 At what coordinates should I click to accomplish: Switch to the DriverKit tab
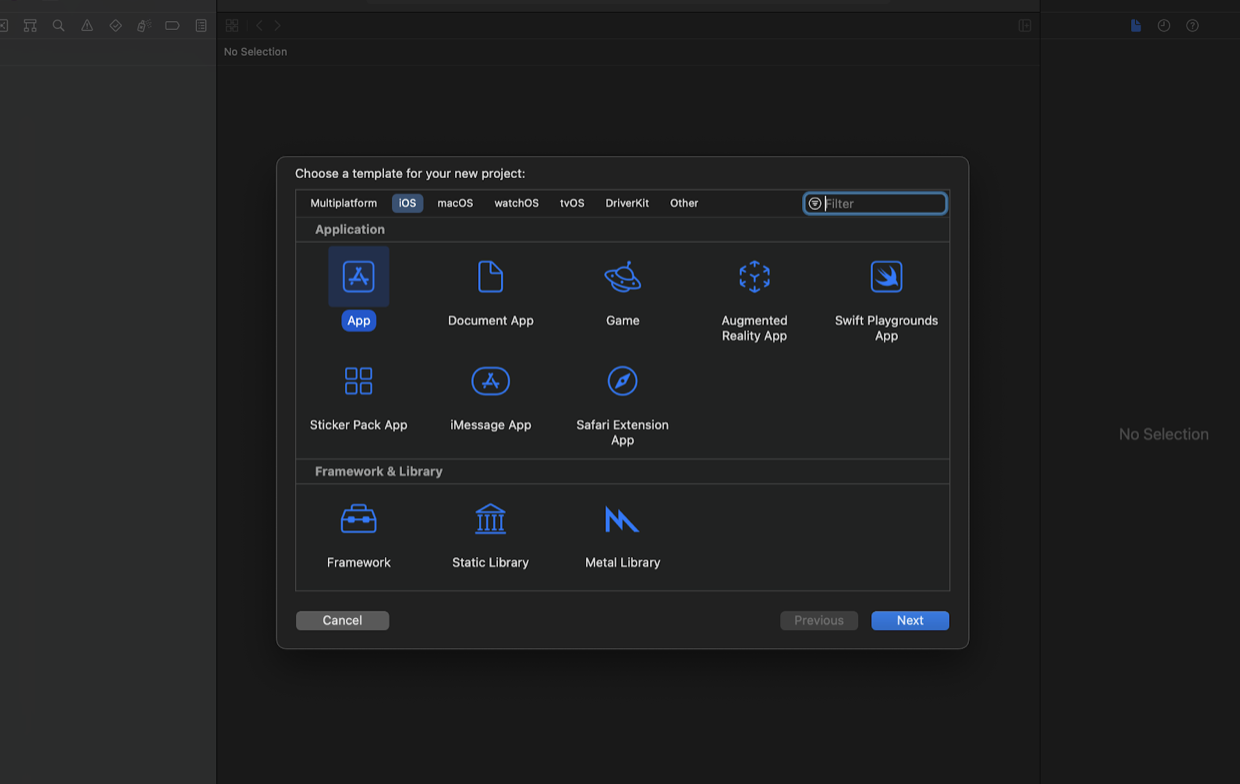tap(627, 203)
